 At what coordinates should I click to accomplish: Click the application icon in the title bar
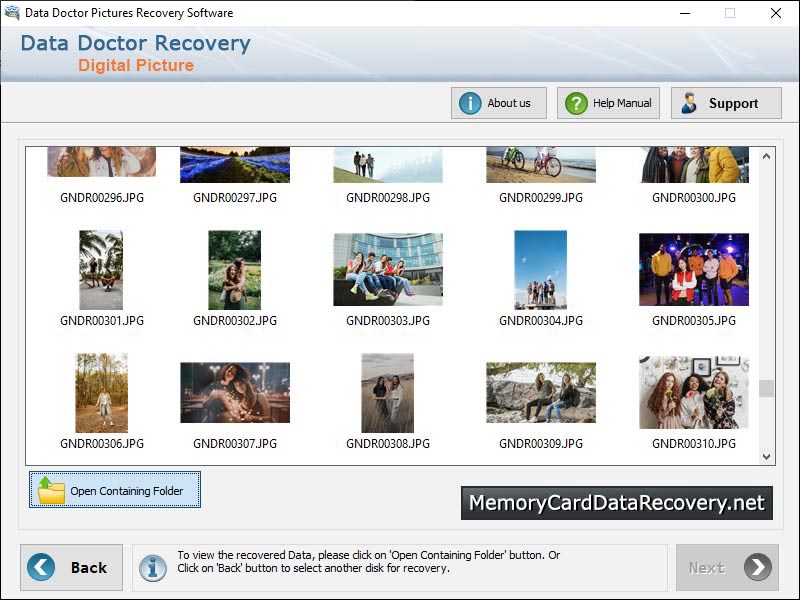[x=12, y=13]
